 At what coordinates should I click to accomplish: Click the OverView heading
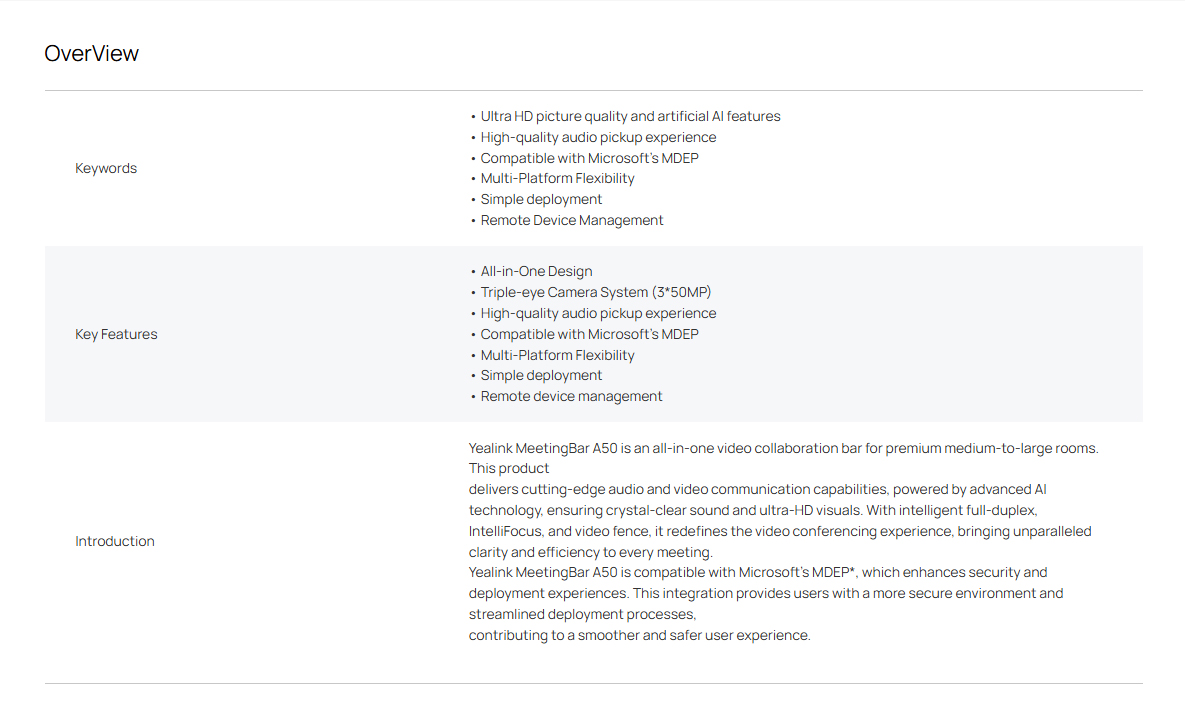91,54
